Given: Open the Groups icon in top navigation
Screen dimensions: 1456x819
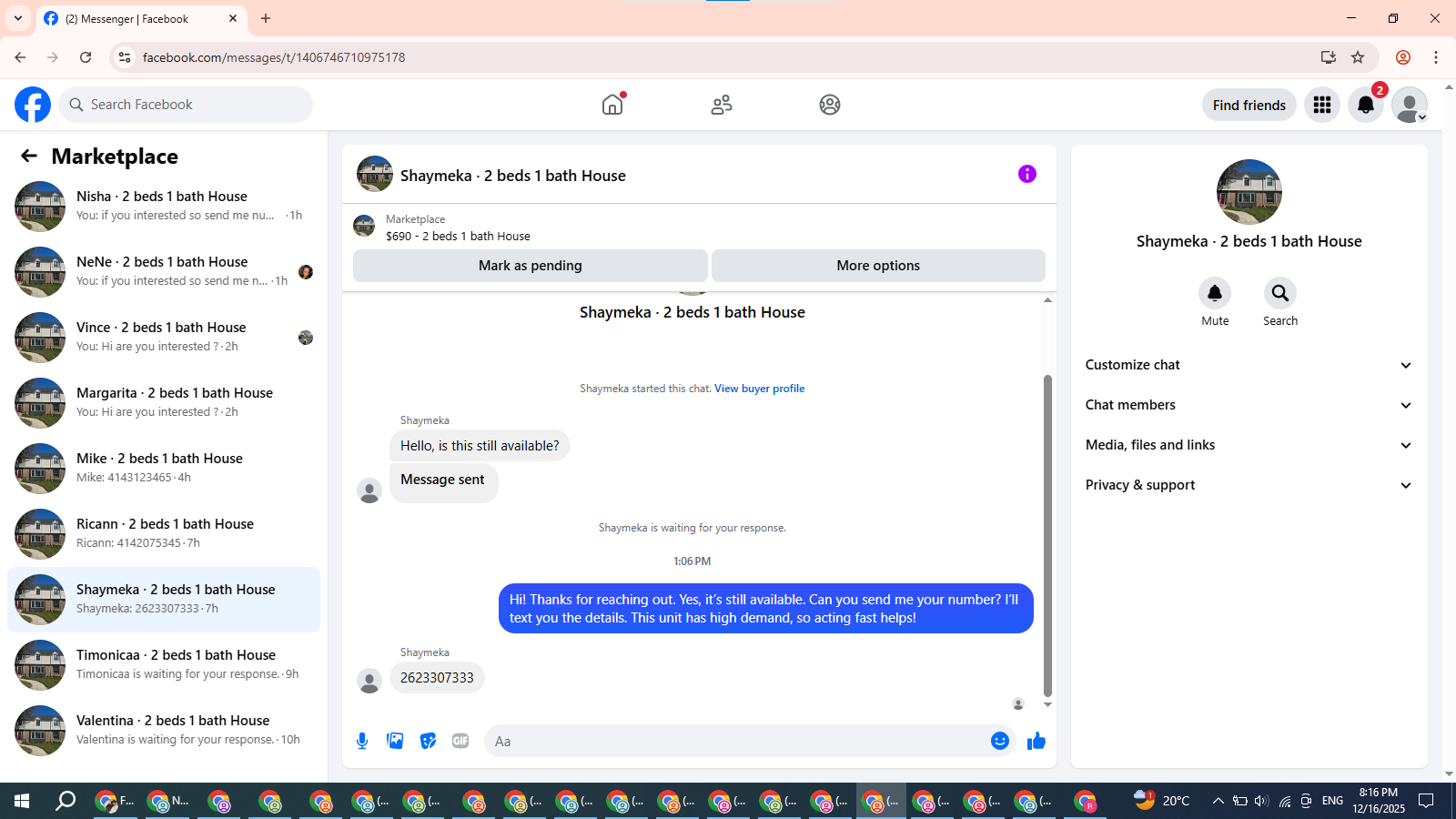Looking at the screenshot, I should point(830,105).
